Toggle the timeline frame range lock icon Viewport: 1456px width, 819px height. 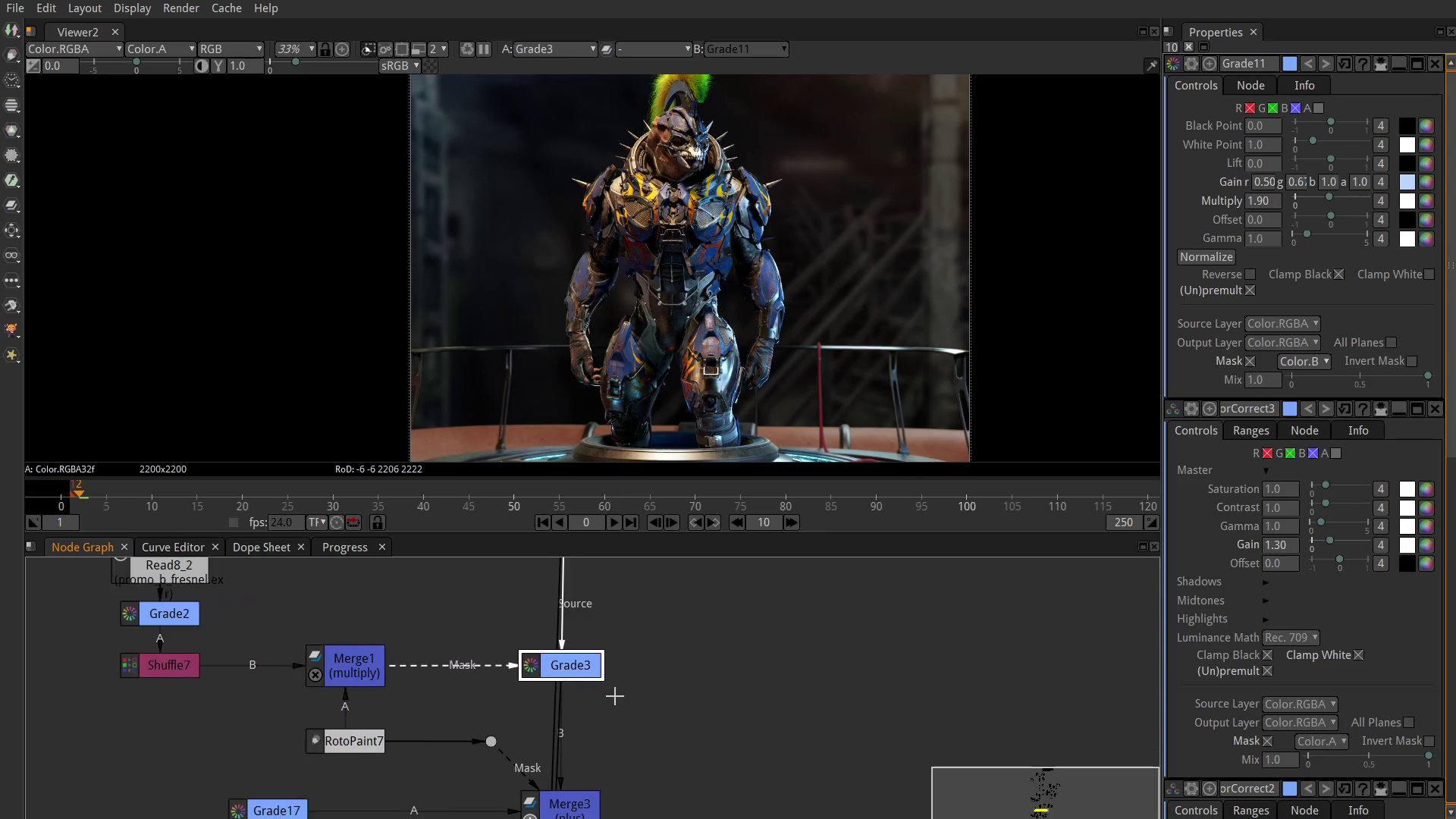pos(377,522)
